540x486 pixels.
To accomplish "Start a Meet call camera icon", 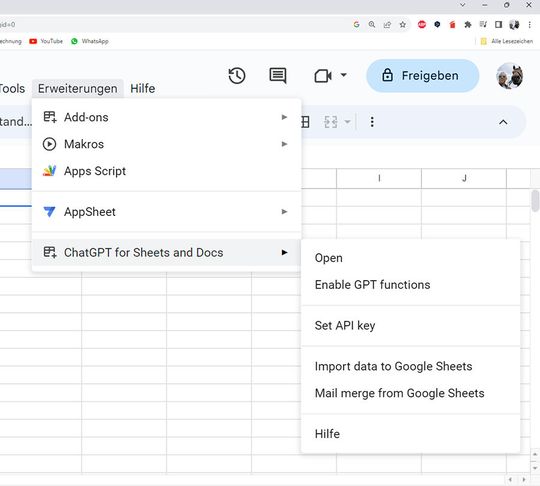I will coord(323,76).
